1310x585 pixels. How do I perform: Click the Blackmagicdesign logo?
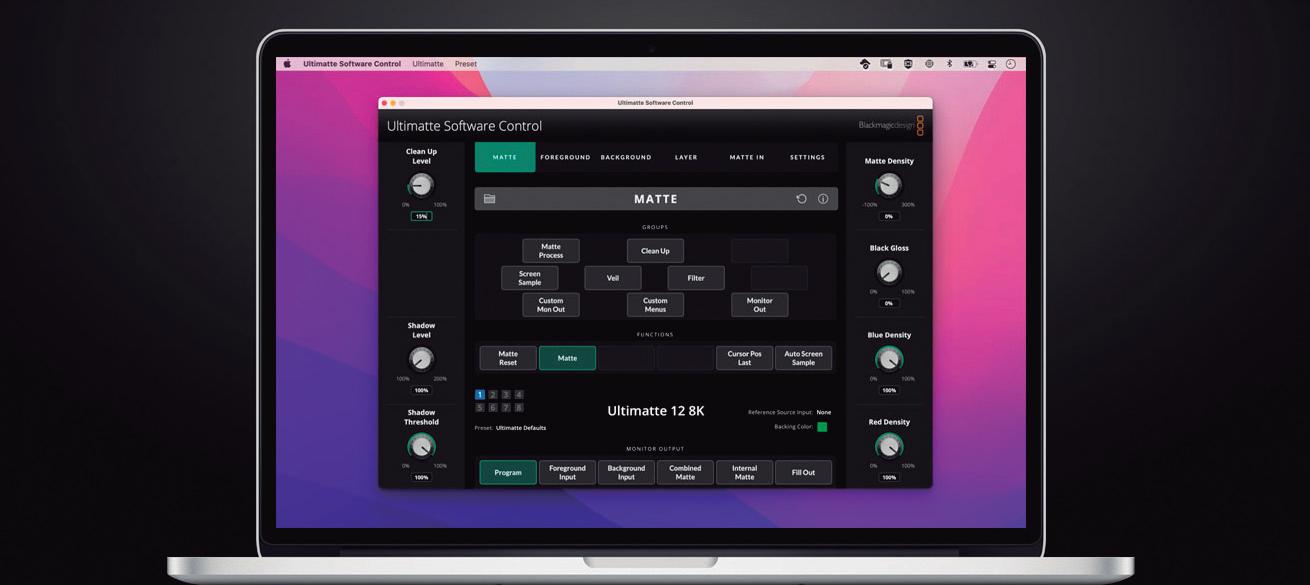point(891,126)
